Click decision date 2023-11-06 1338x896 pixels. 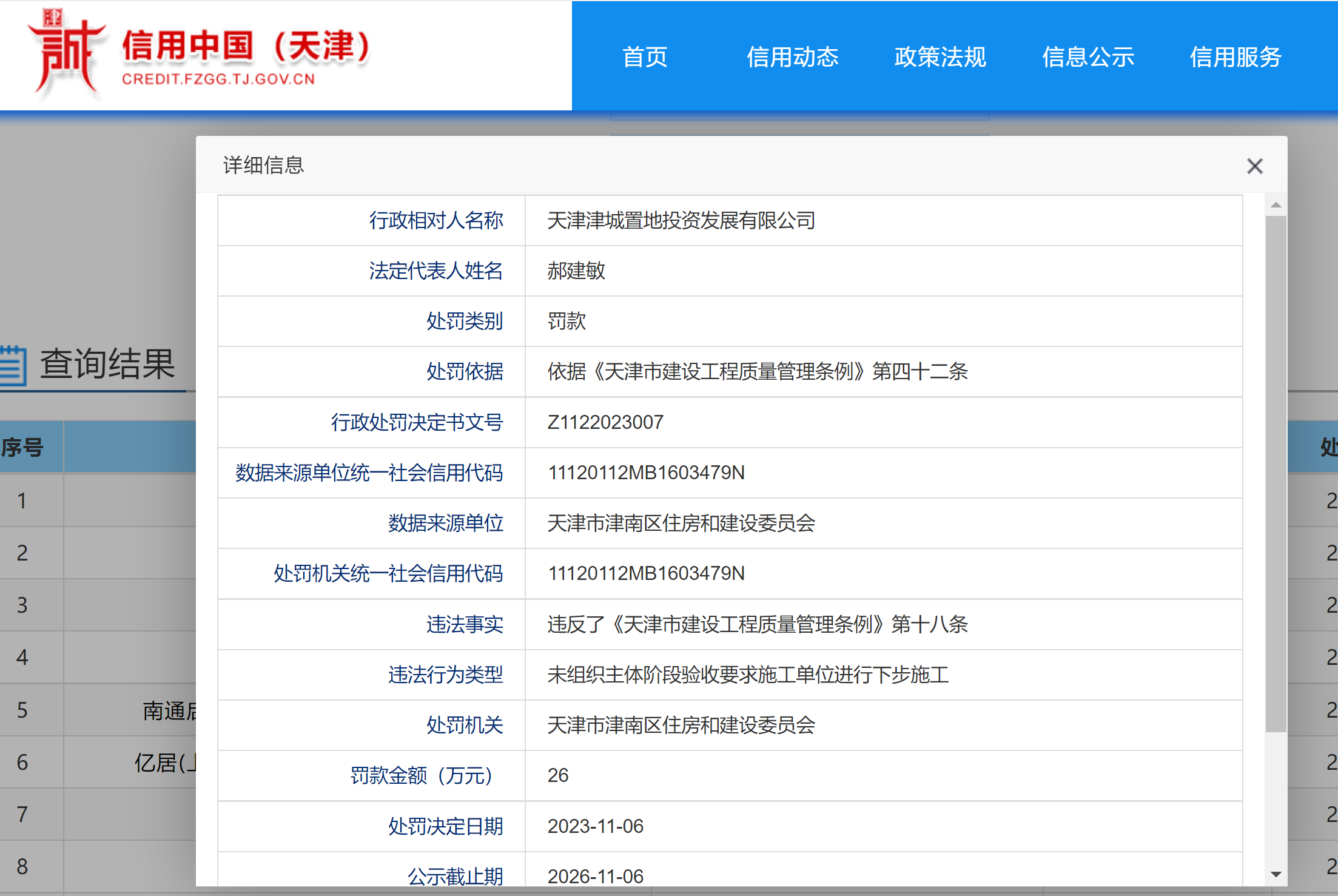(x=596, y=826)
